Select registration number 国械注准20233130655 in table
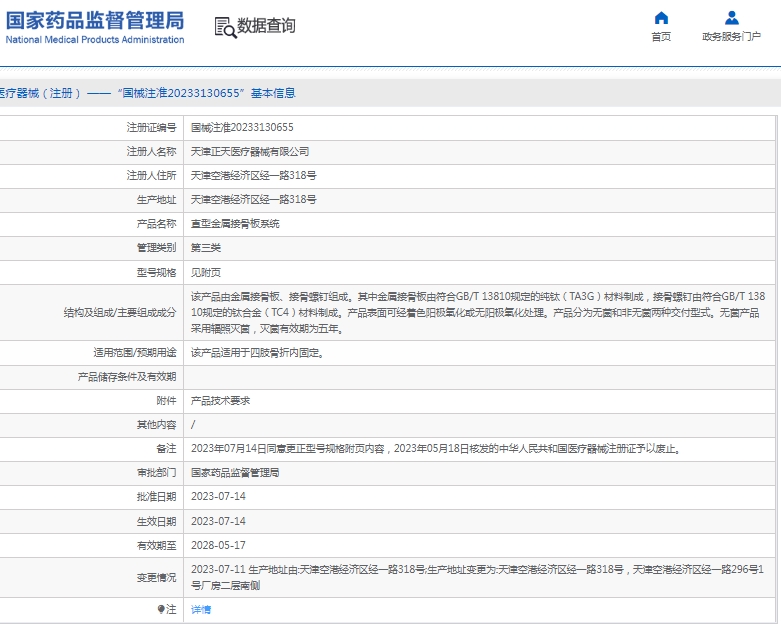Screen dimensions: 781x631 (242, 127)
